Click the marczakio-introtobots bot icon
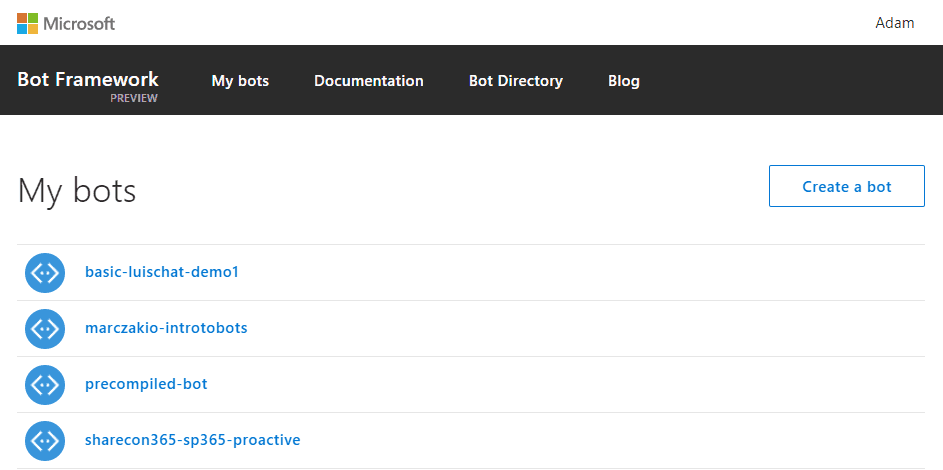This screenshot has width=943, height=470. pyautogui.click(x=45, y=329)
